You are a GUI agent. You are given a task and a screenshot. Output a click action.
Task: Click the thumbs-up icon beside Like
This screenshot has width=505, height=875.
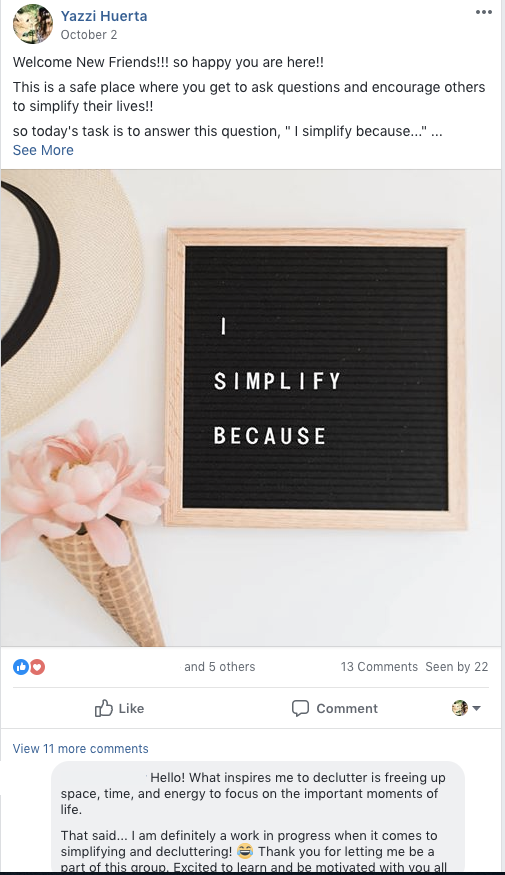point(104,708)
